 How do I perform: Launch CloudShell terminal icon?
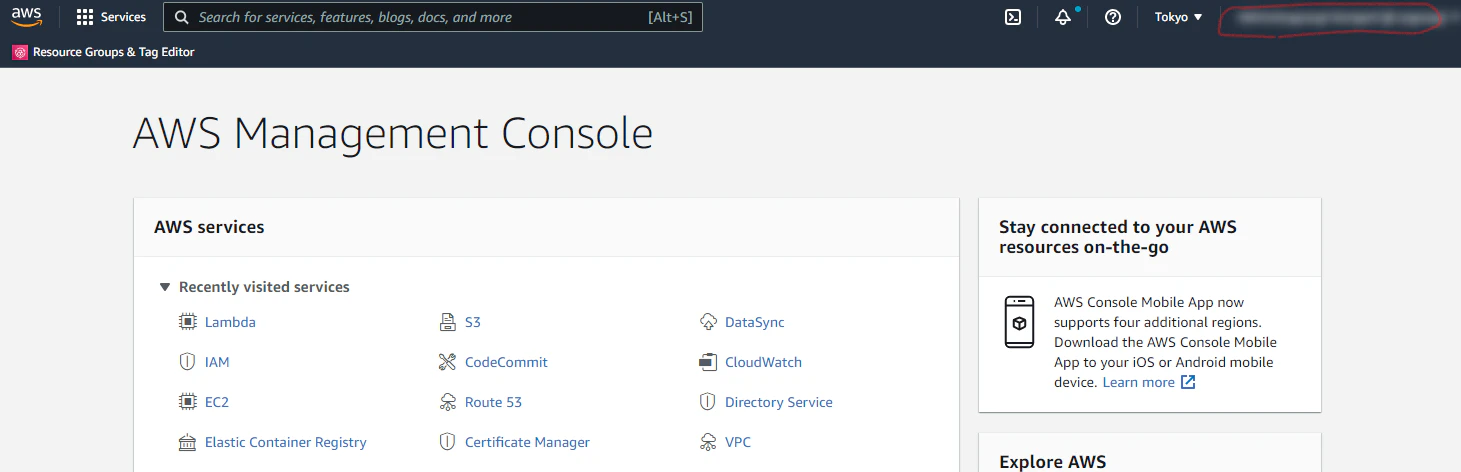tap(1013, 17)
